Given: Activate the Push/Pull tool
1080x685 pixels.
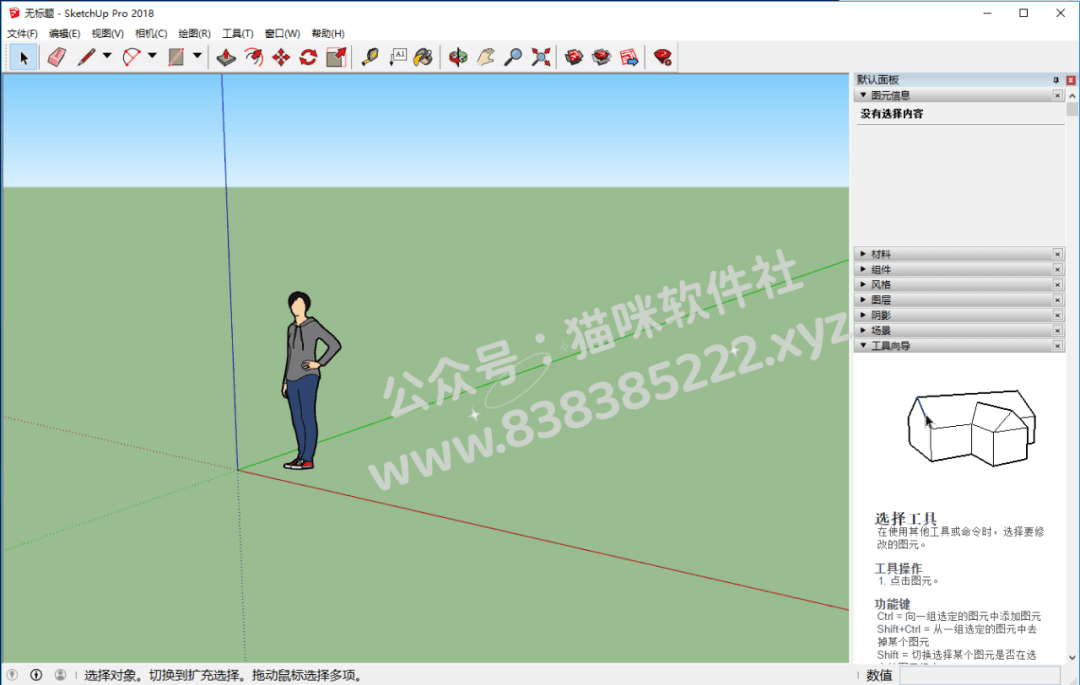Looking at the screenshot, I should (x=226, y=57).
